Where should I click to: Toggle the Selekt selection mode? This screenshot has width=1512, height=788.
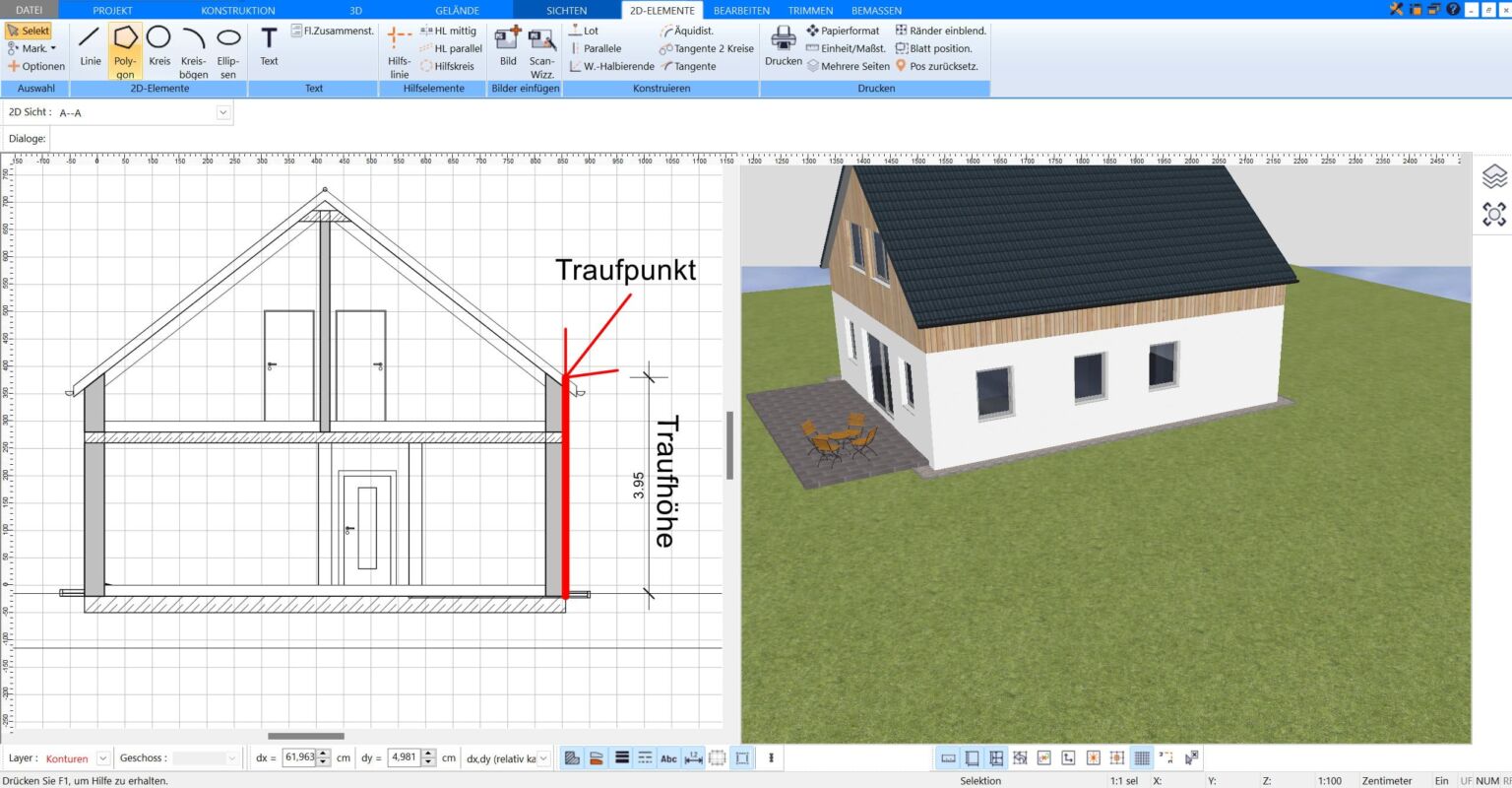coord(29,31)
